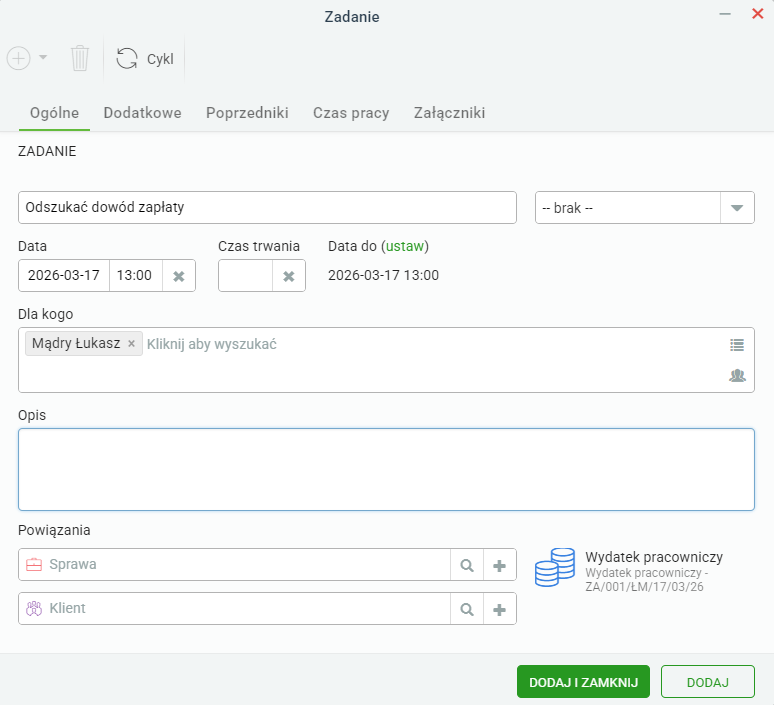
Task: Click the task name field 'Odszukać dowód zapłaty'
Action: pyautogui.click(x=268, y=207)
